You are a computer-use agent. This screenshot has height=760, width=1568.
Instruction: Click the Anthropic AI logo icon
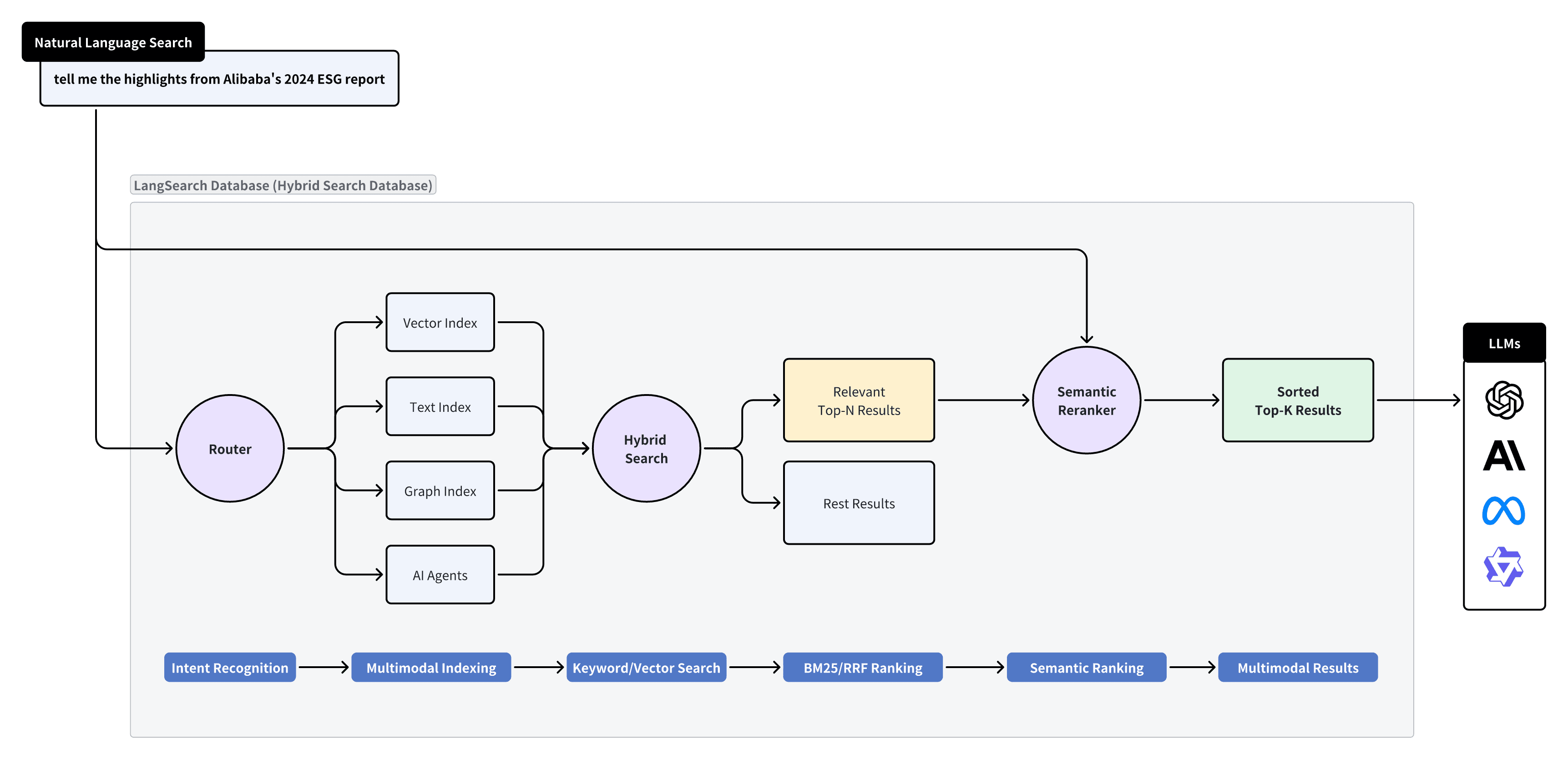pos(1503,456)
